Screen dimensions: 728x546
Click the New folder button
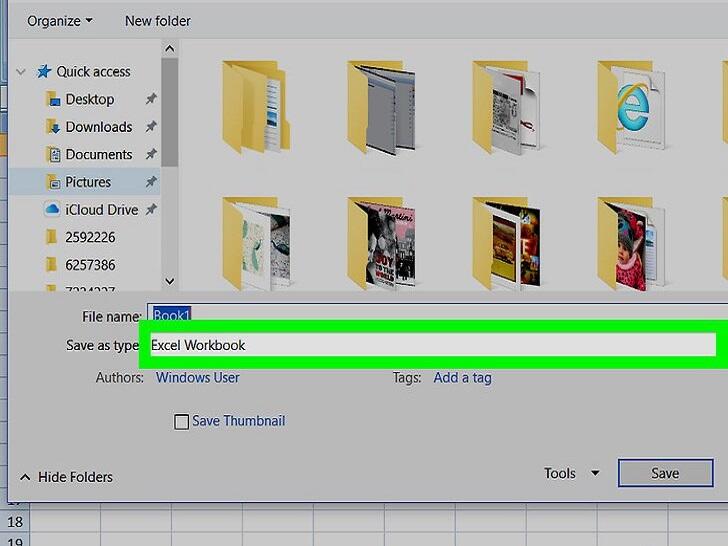pos(158,21)
